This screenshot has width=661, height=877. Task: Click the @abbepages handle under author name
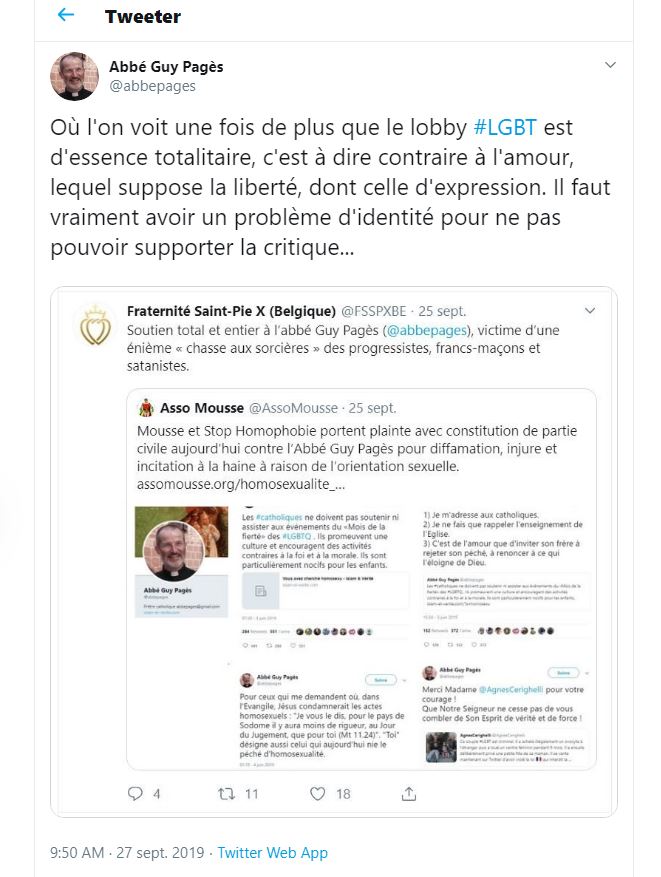(153, 86)
